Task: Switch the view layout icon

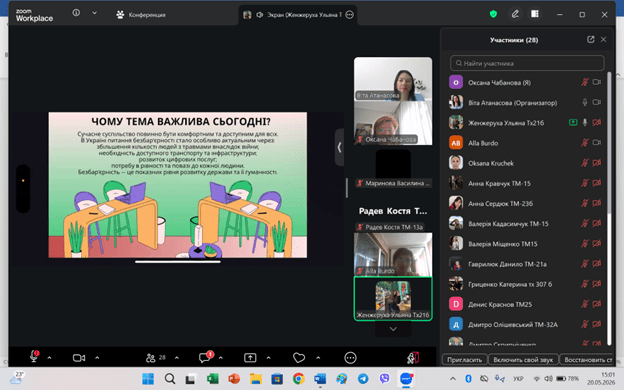Action: (x=535, y=14)
